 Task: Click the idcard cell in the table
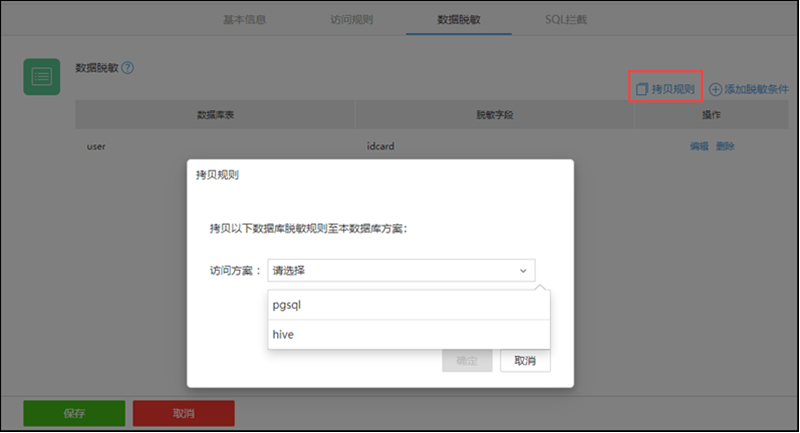(381, 146)
